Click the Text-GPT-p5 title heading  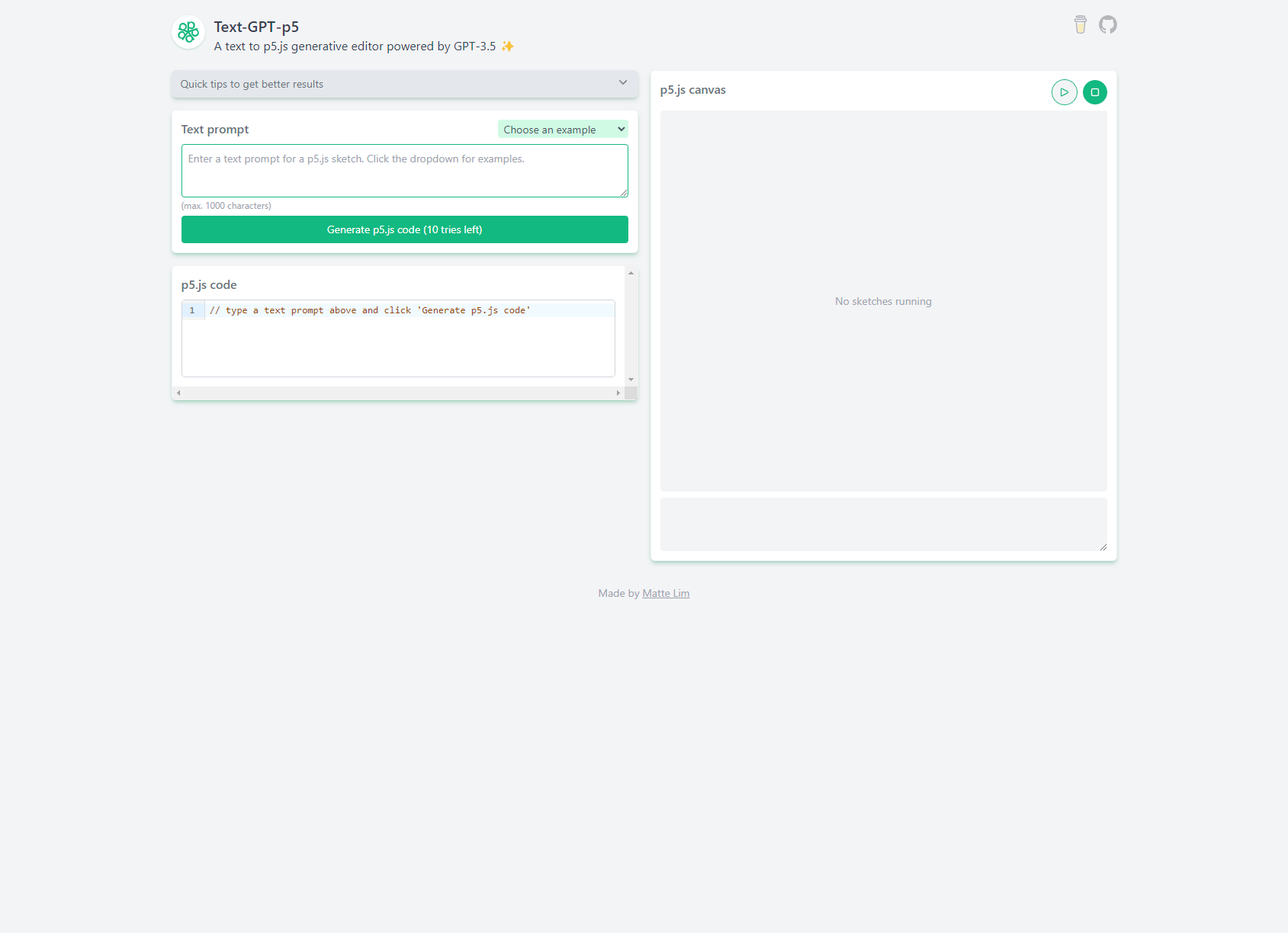(x=256, y=27)
